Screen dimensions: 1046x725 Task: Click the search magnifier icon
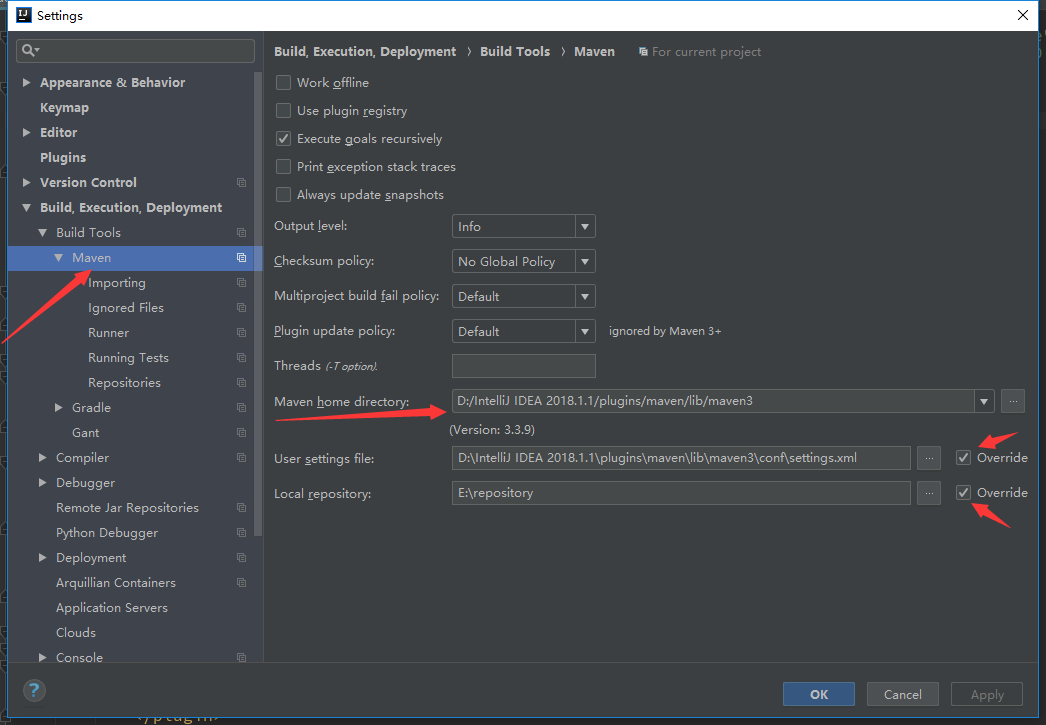[29, 50]
